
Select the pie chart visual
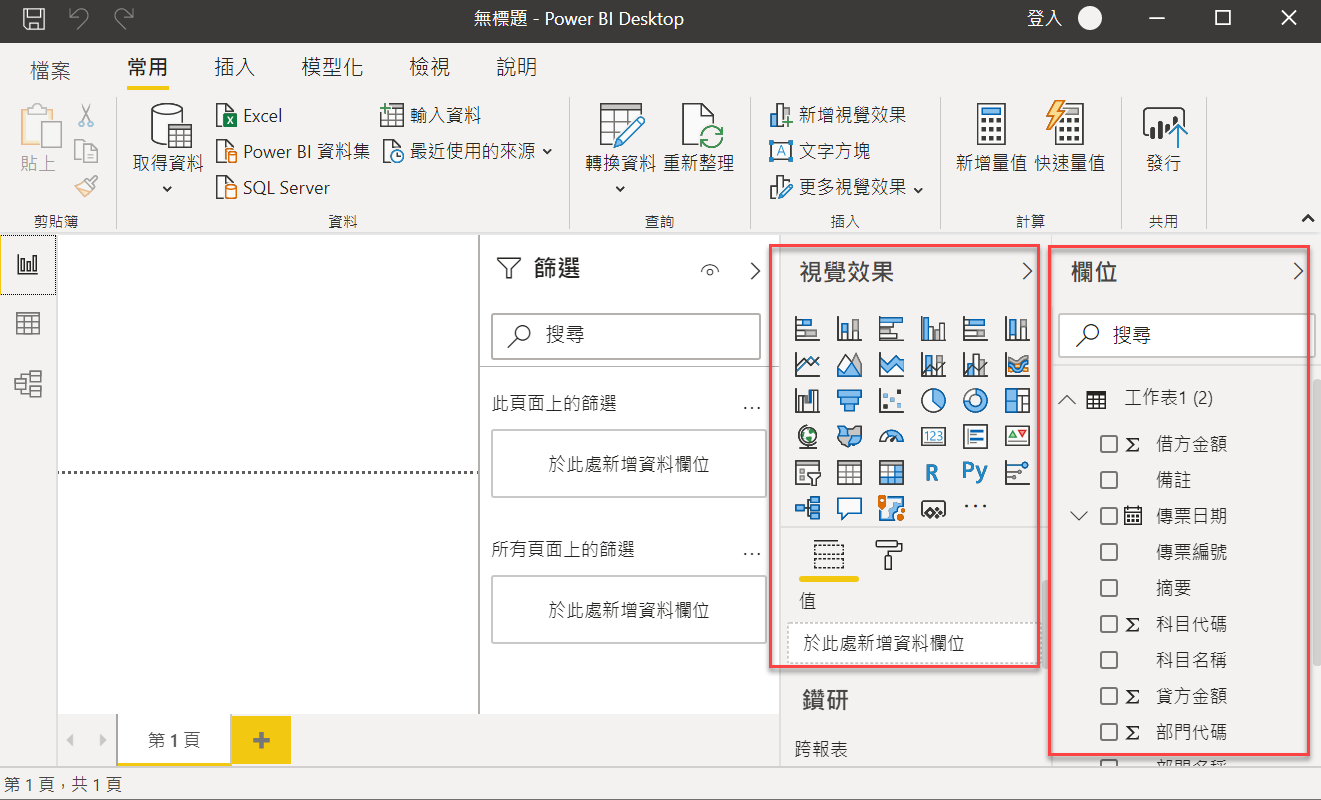click(933, 400)
